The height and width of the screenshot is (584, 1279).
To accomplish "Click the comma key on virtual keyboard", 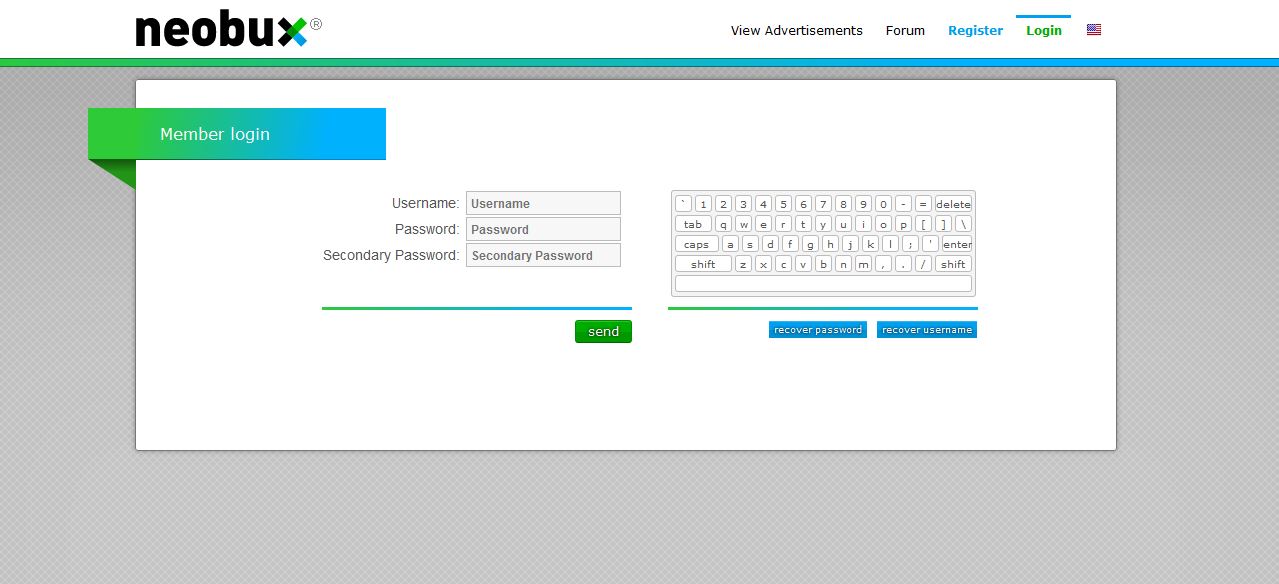I will click(884, 264).
